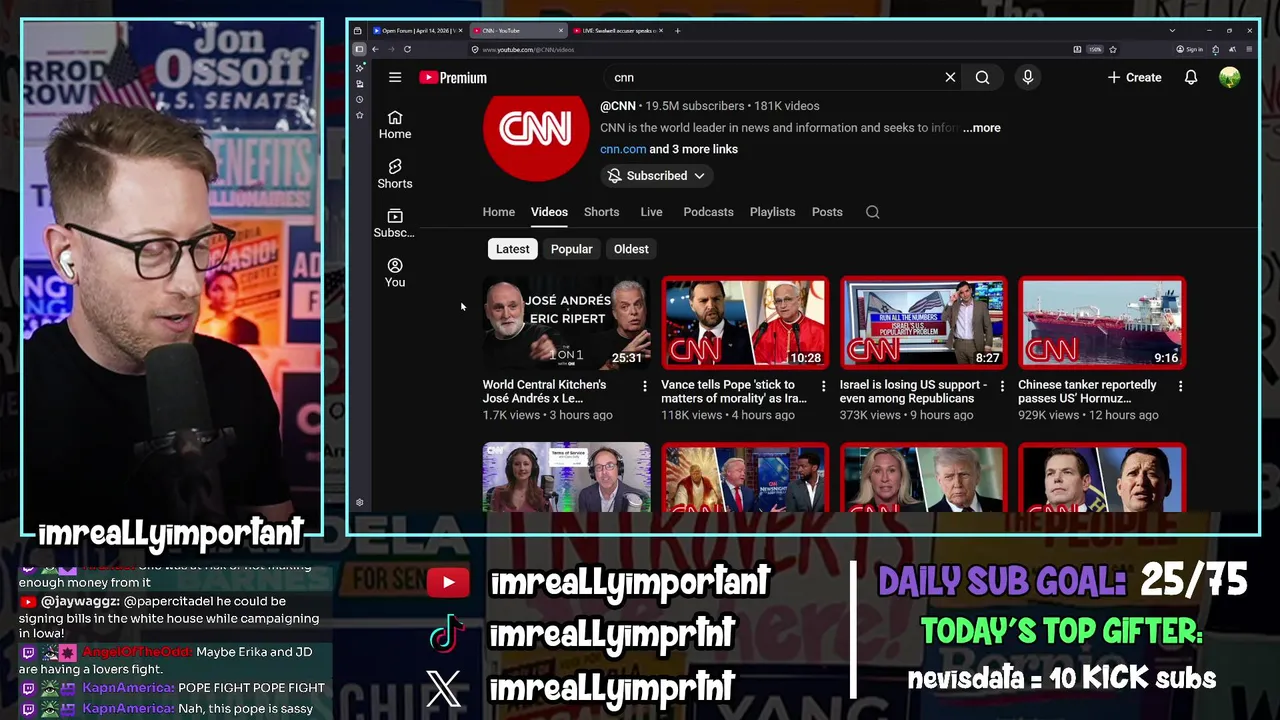Screen dimensions: 1280x720
Task: Open 'Israel is losing US support' title
Action: (x=913, y=391)
